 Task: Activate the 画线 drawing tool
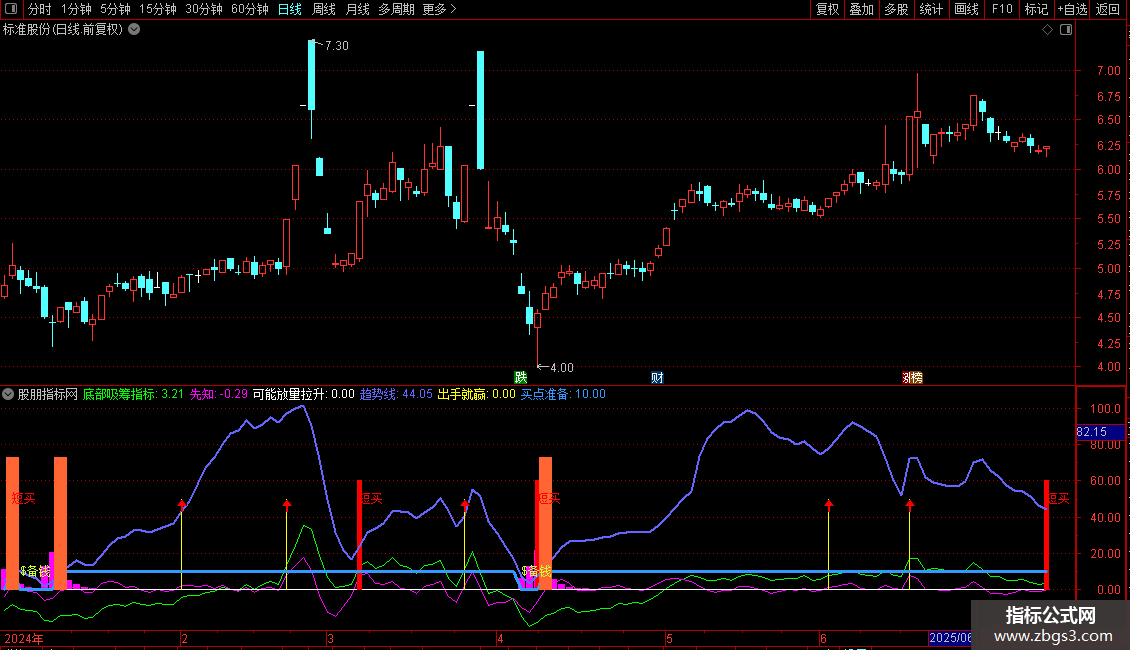tap(966, 9)
